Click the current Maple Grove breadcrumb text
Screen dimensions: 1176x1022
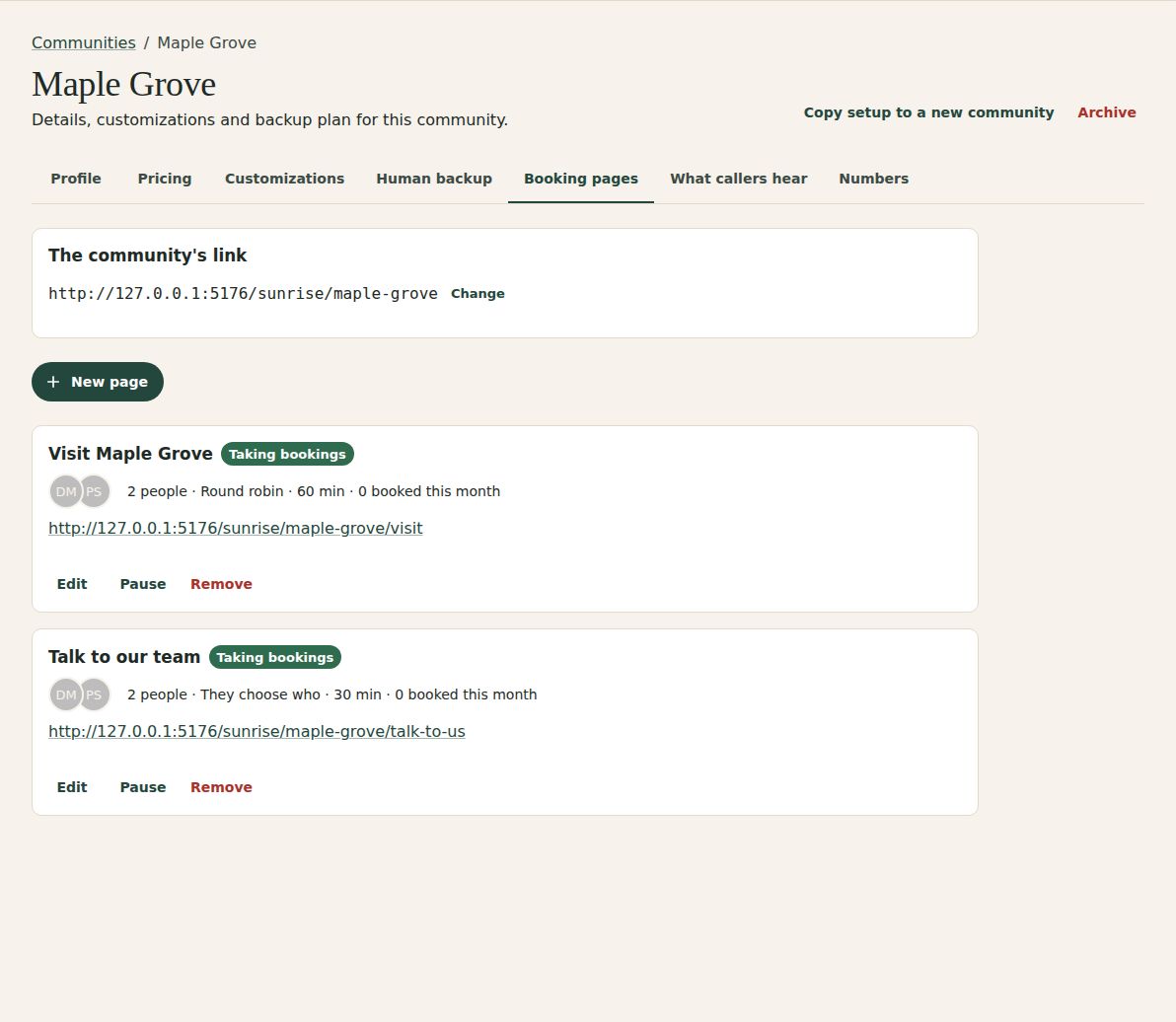207,42
